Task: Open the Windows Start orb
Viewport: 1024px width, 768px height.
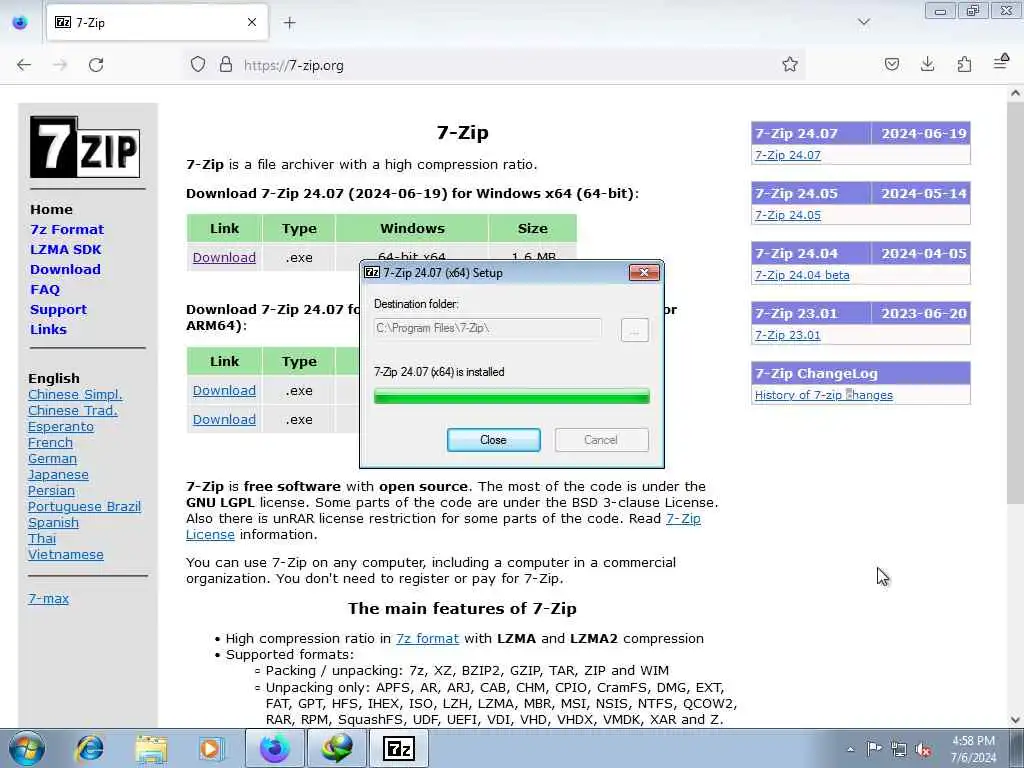Action: 26,748
